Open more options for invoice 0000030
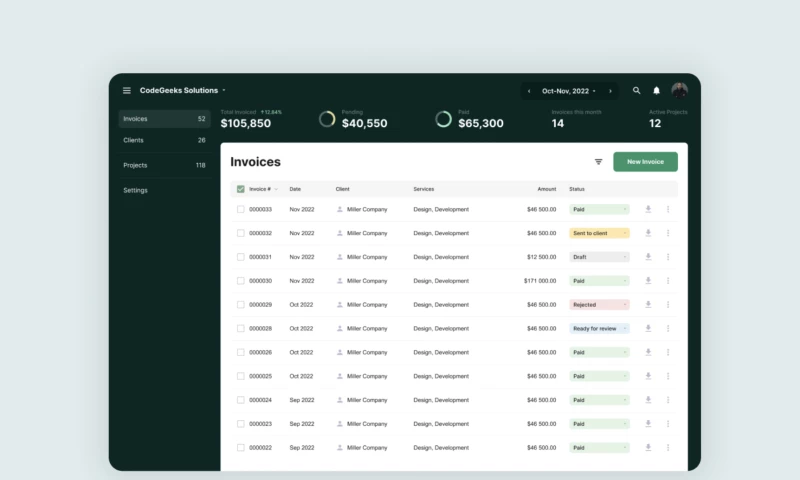 point(668,281)
